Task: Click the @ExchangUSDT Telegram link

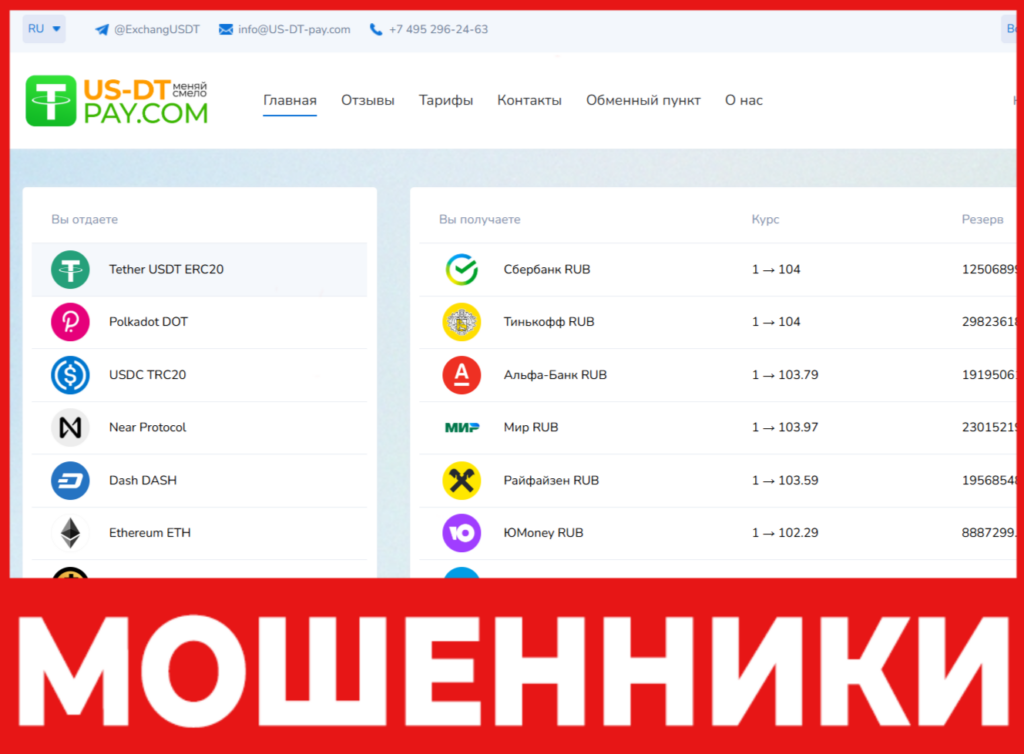Action: [x=154, y=29]
